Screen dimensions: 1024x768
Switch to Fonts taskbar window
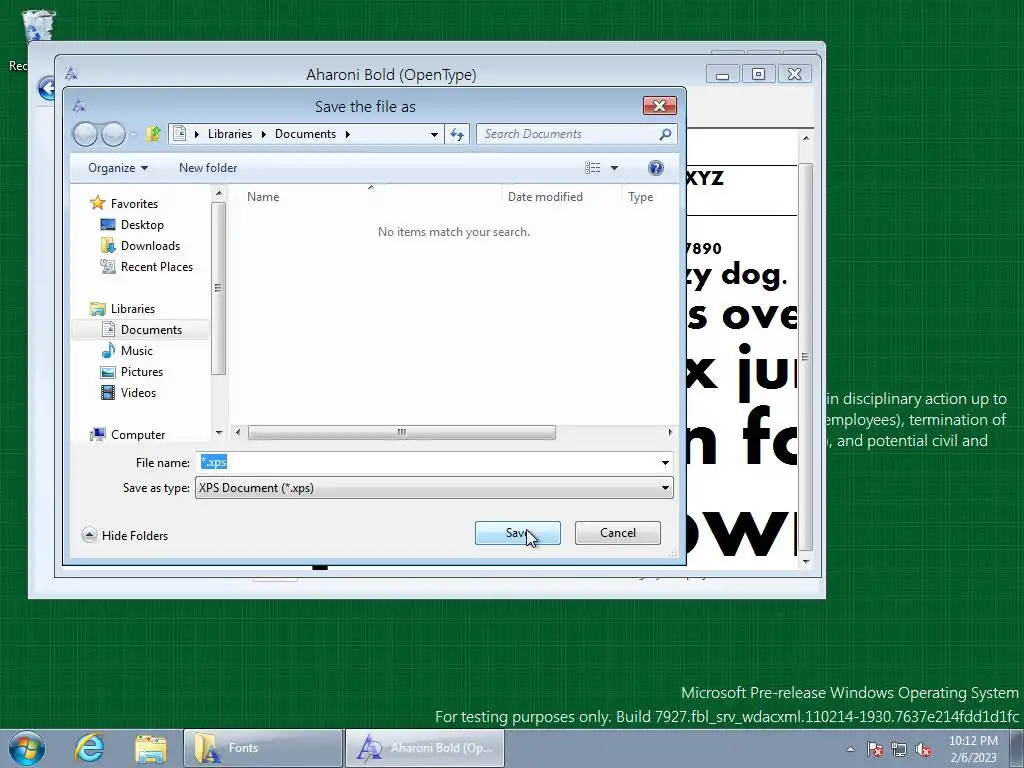[263, 748]
